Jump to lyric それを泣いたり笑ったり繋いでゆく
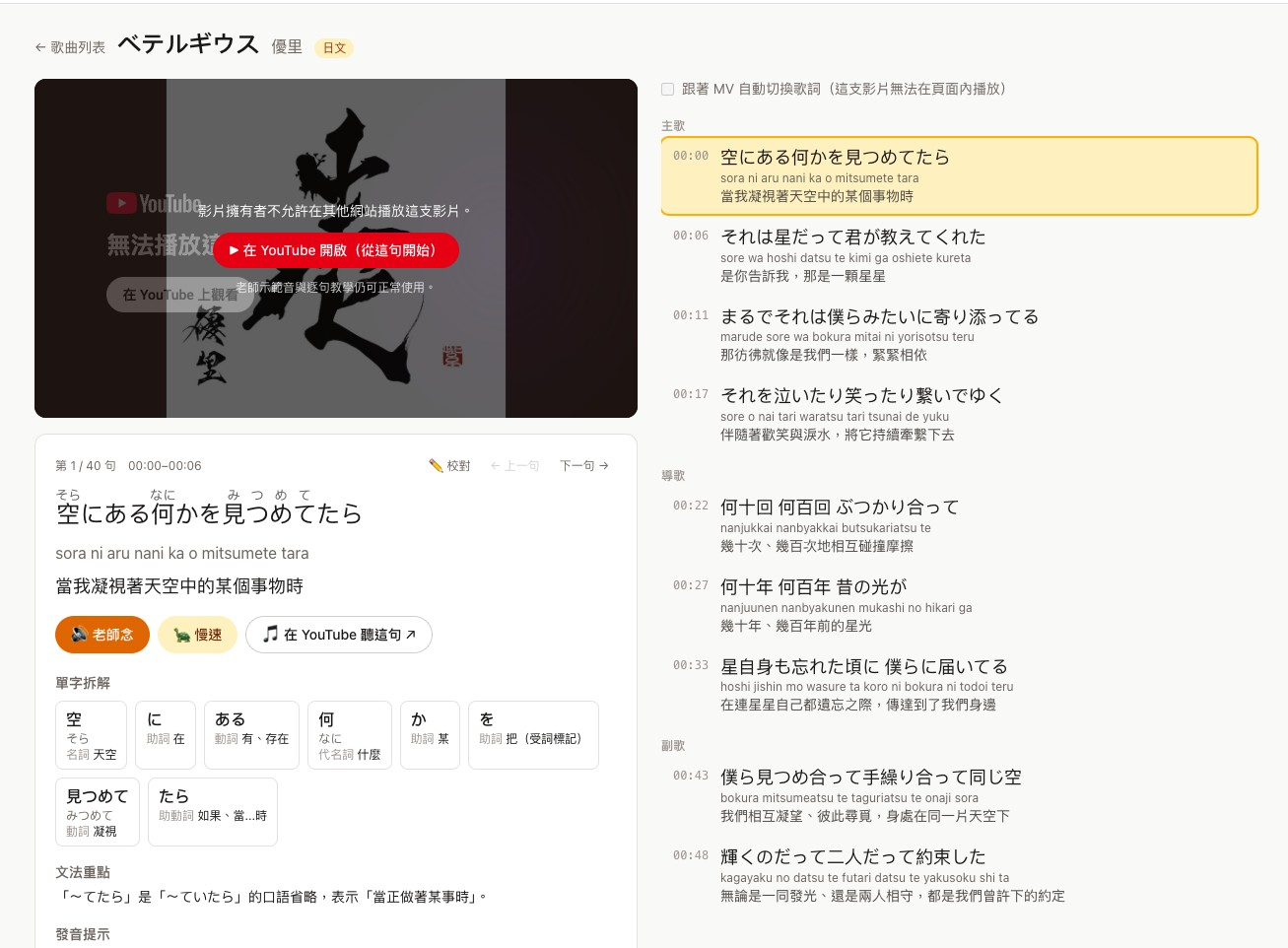 tap(959, 414)
